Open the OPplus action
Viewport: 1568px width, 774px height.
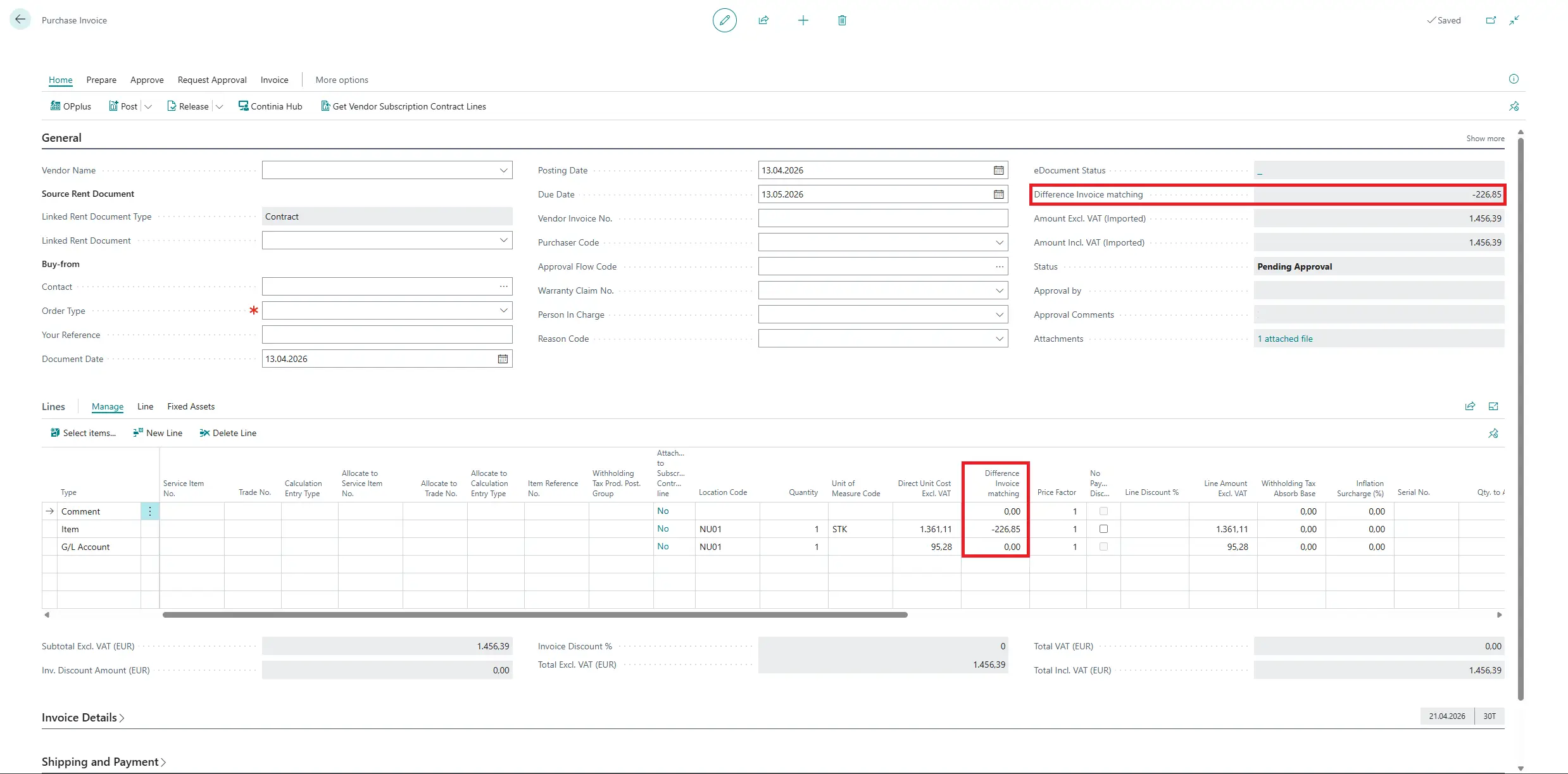click(71, 106)
